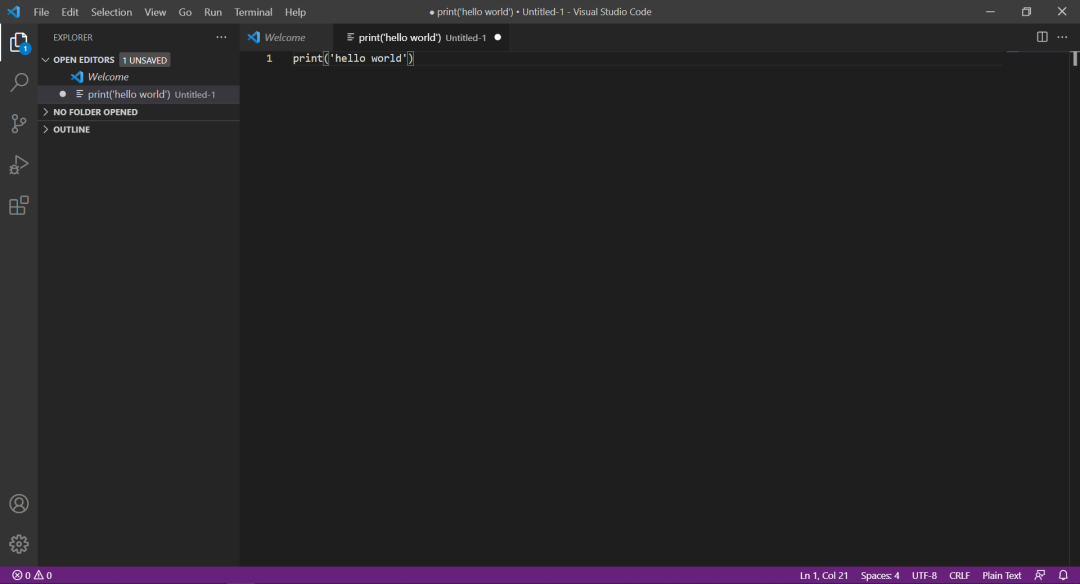Image resolution: width=1080 pixels, height=584 pixels.
Task: Show errors and warnings count in status bar
Action: (x=32, y=575)
